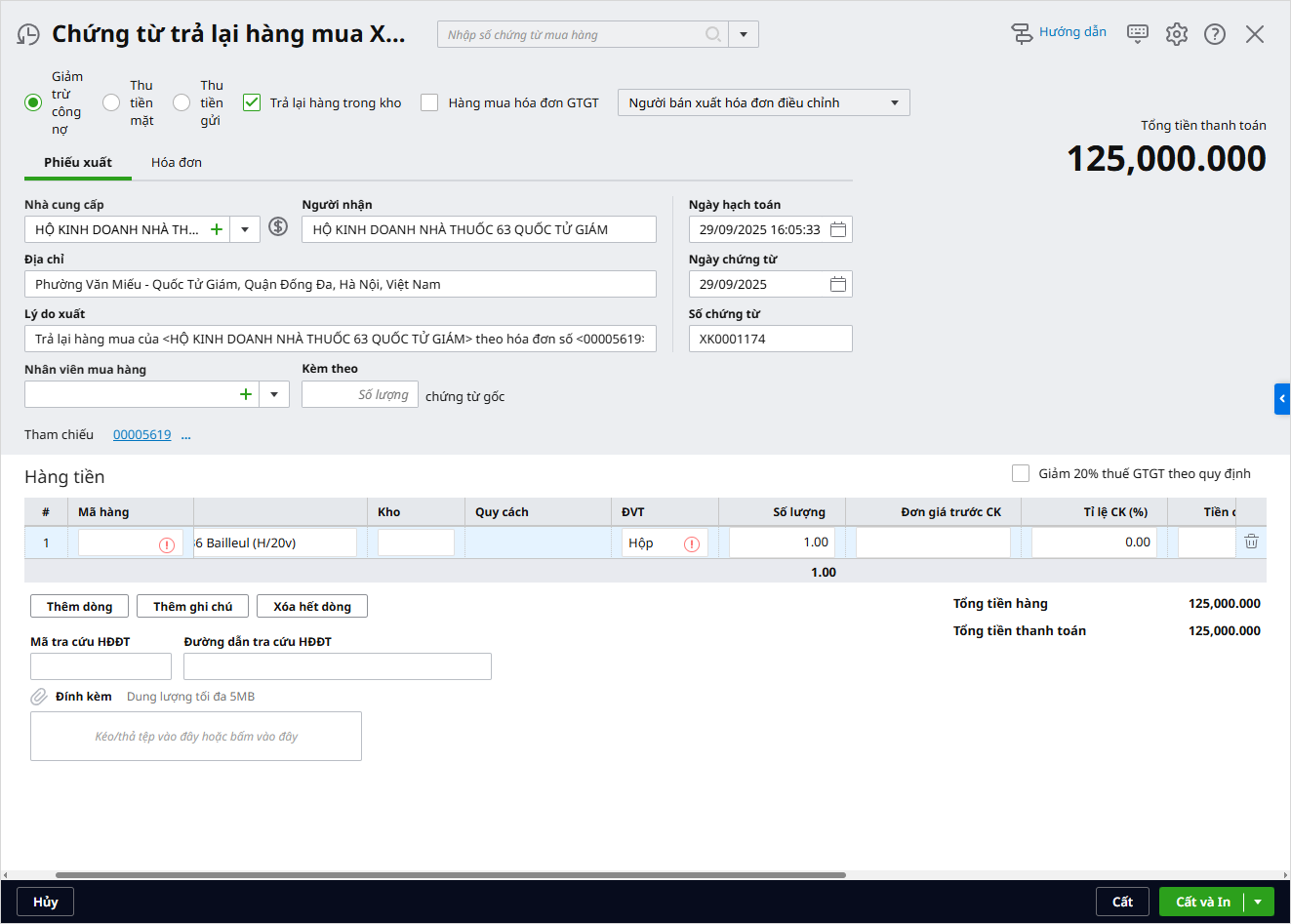1291x924 pixels.
Task: Enable Giảm 20% thuế GTGT checkbox
Action: (x=1021, y=473)
